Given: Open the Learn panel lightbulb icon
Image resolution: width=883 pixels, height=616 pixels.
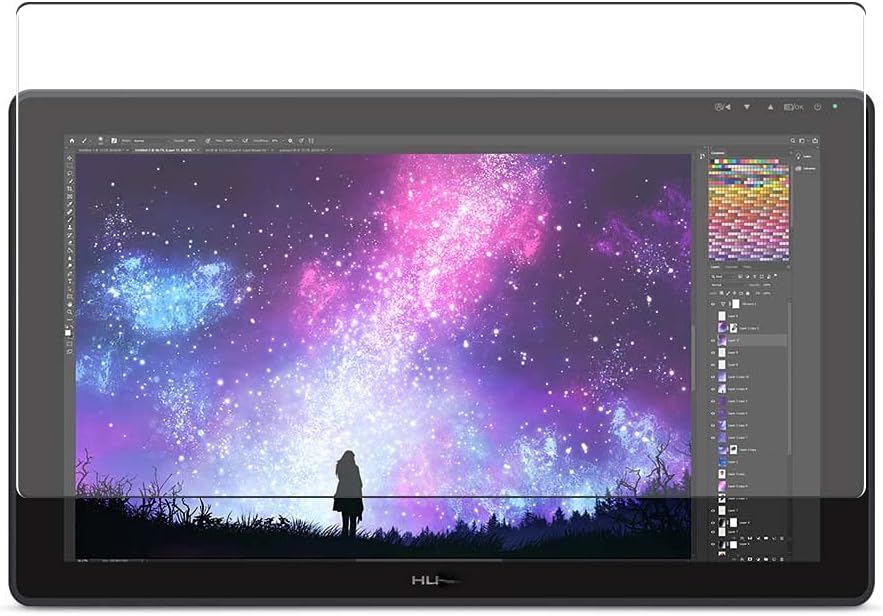Looking at the screenshot, I should [x=799, y=157].
